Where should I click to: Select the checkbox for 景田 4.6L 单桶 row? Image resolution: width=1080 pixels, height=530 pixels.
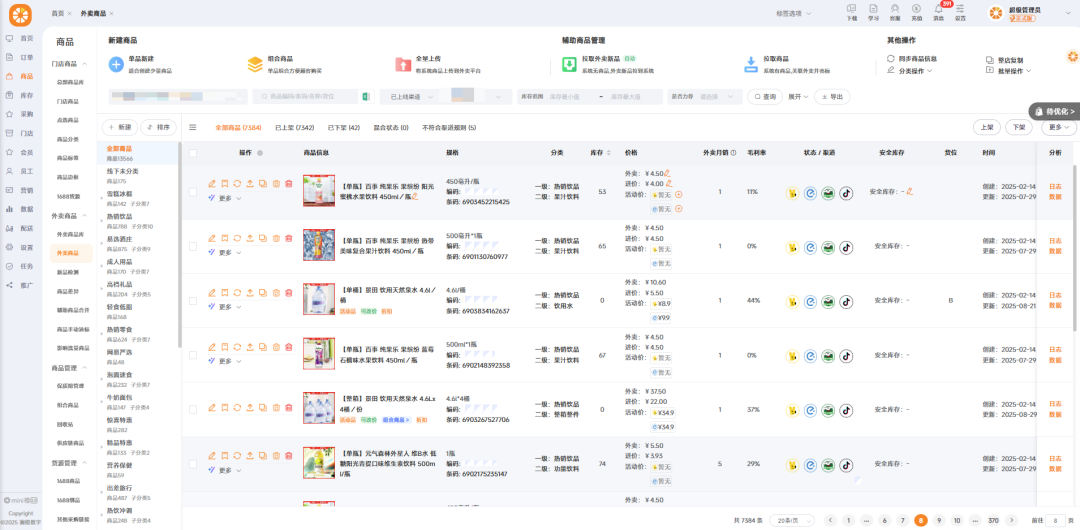tap(193, 300)
